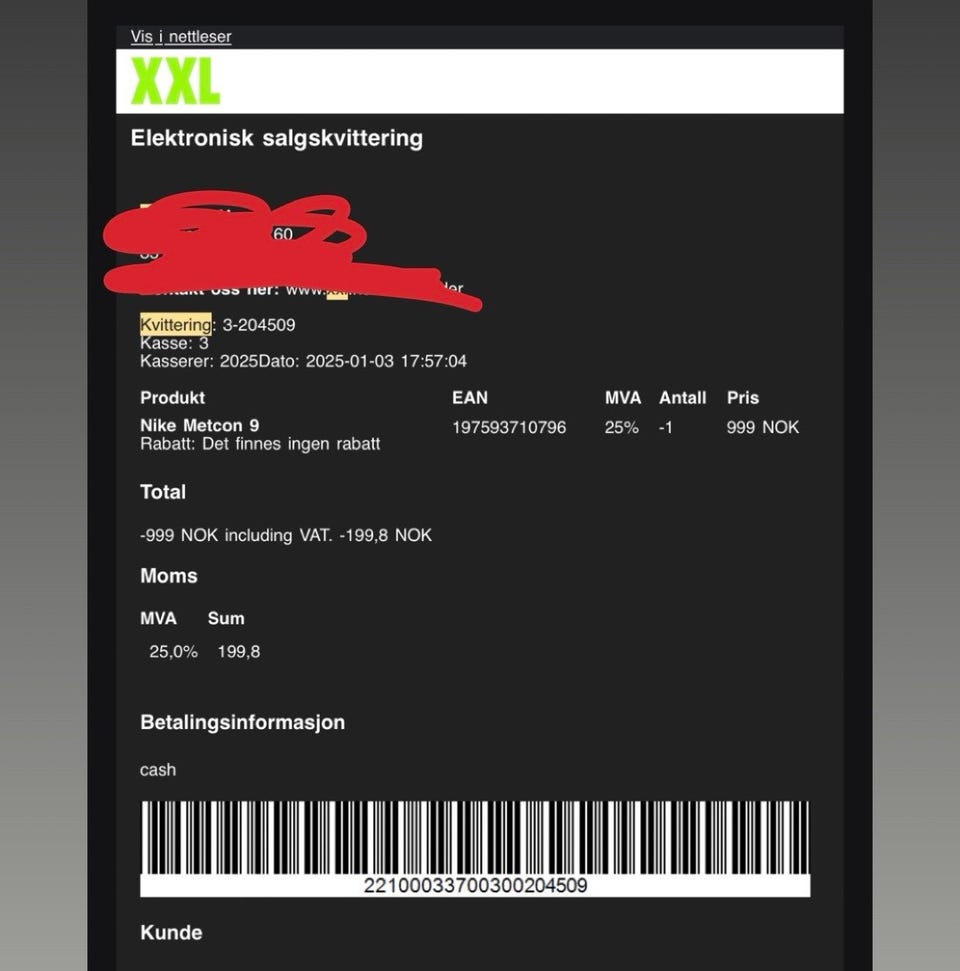Open the 'Vis i nettleser' link
Viewport: 960px width, 971px height.
pyautogui.click(x=181, y=37)
